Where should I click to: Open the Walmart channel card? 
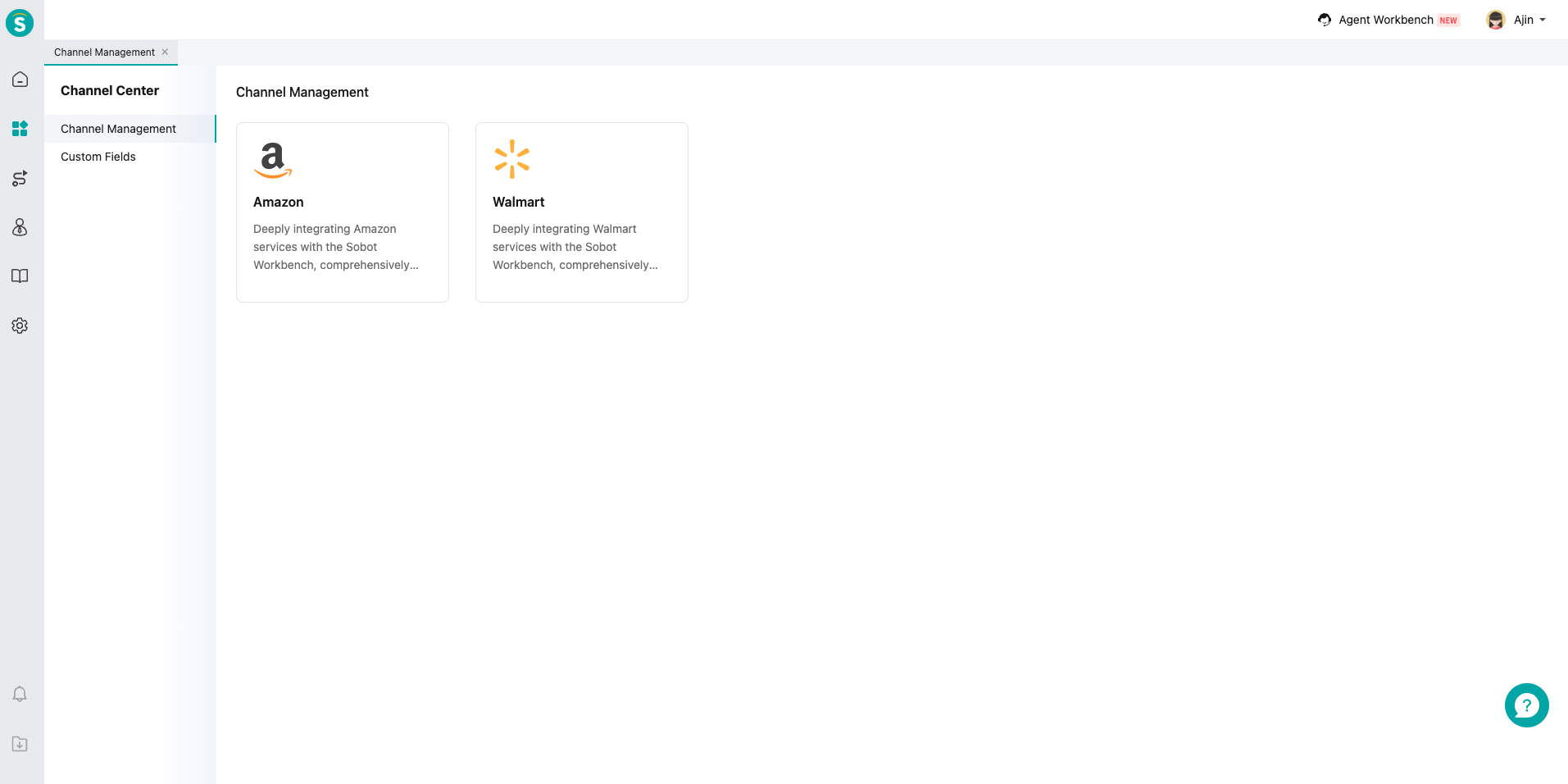[x=582, y=212]
